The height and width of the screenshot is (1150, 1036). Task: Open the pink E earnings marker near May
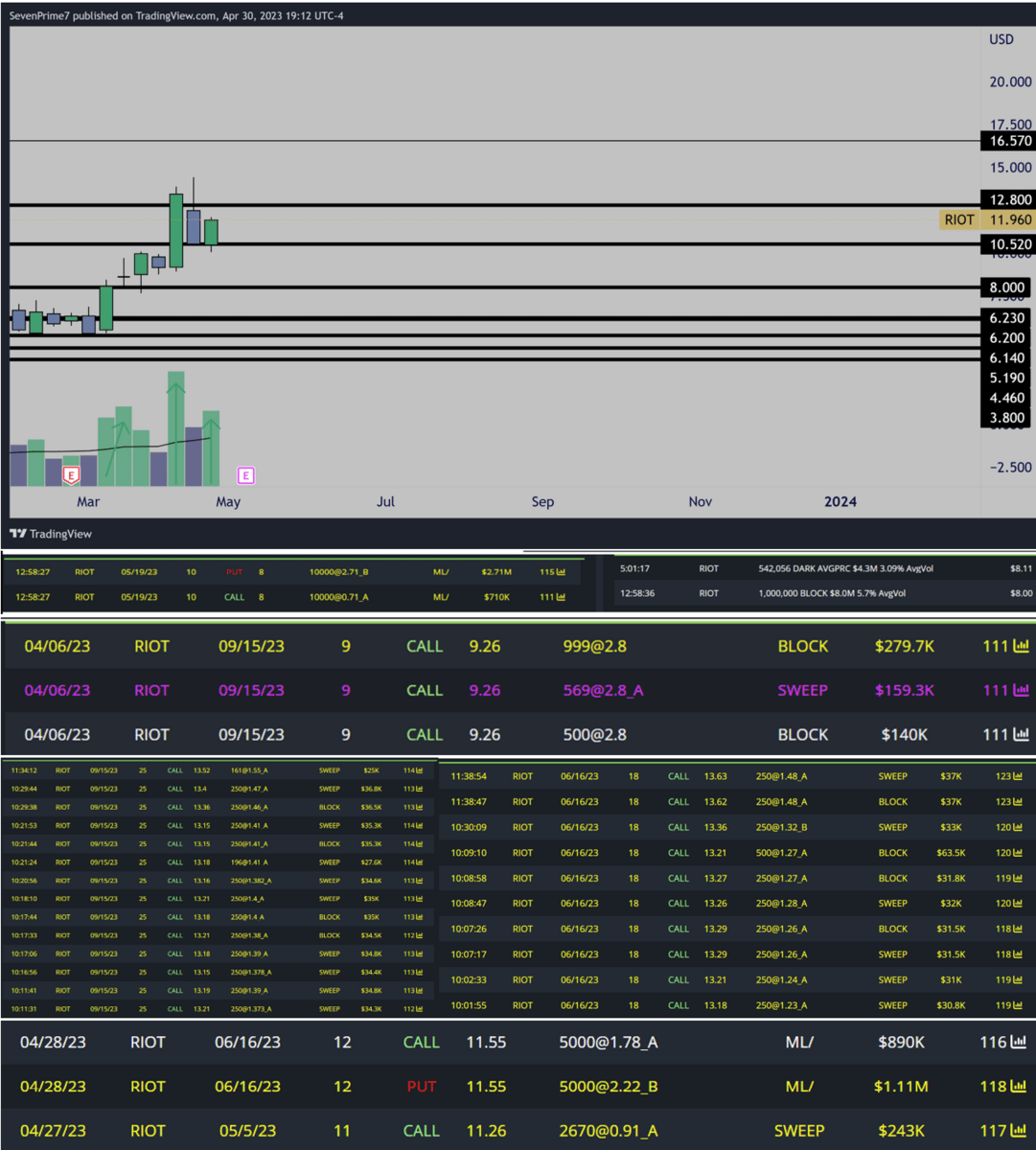tap(246, 475)
